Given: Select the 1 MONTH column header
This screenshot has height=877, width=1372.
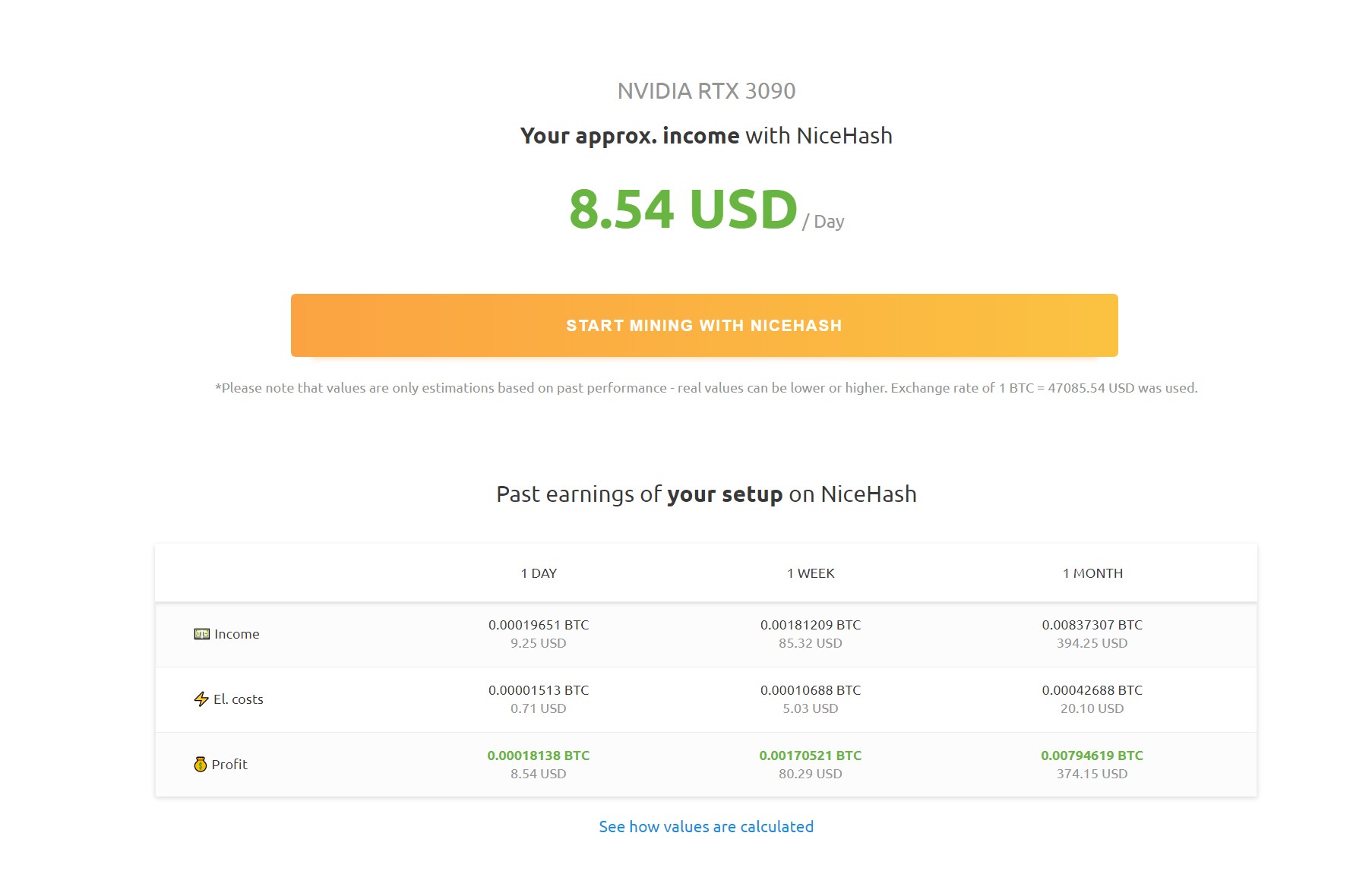Looking at the screenshot, I should click(x=1092, y=573).
